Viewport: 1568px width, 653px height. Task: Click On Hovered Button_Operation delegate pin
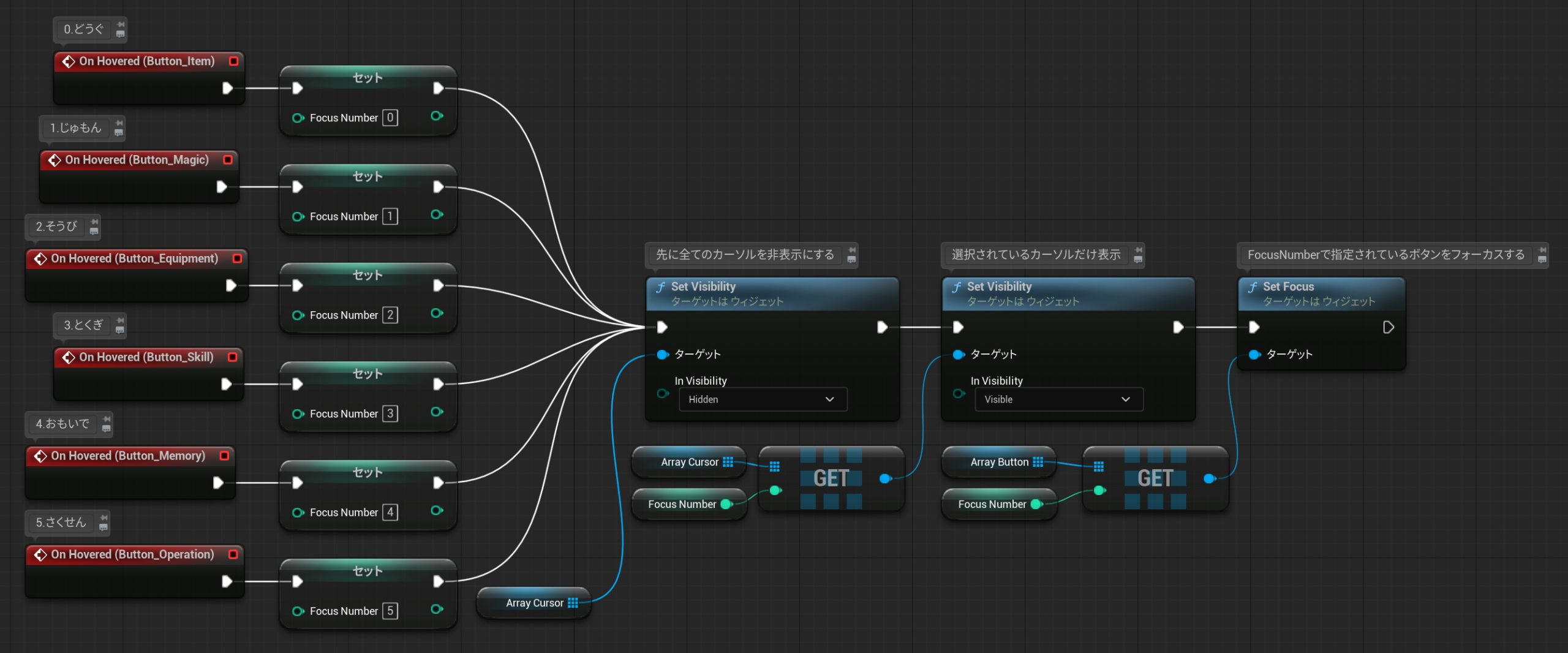[233, 554]
